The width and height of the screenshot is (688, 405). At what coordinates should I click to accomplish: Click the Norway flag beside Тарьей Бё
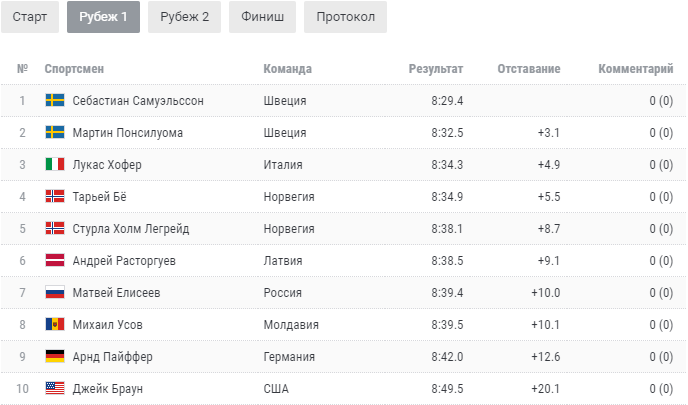tap(55, 197)
